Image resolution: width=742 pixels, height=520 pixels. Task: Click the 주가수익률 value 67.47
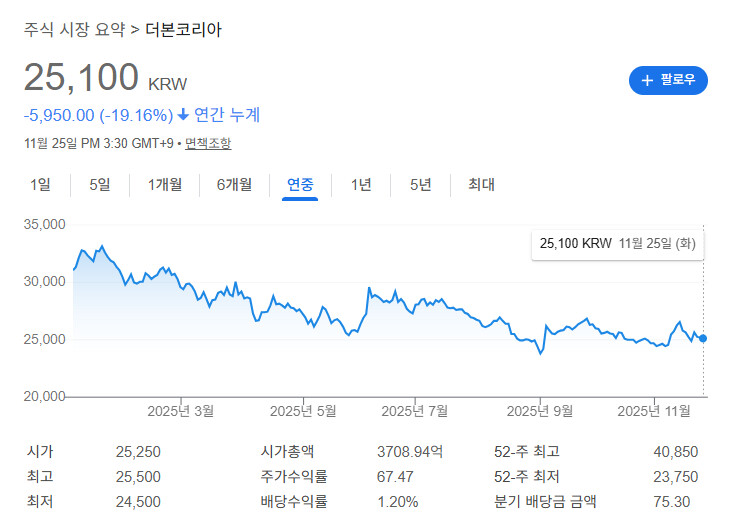click(395, 477)
